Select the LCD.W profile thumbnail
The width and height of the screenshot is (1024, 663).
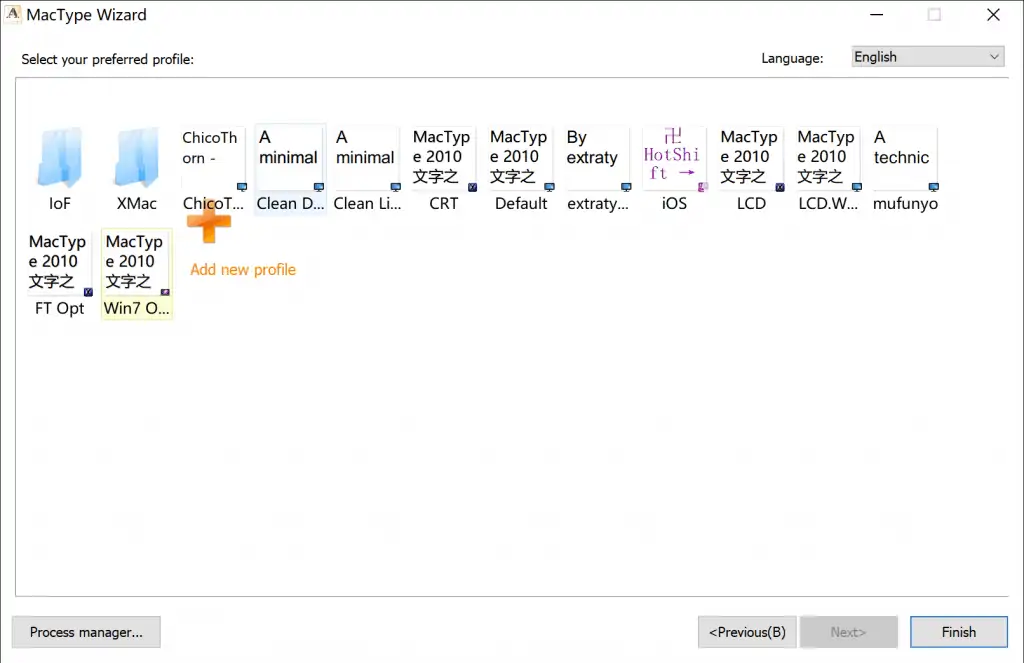826,155
